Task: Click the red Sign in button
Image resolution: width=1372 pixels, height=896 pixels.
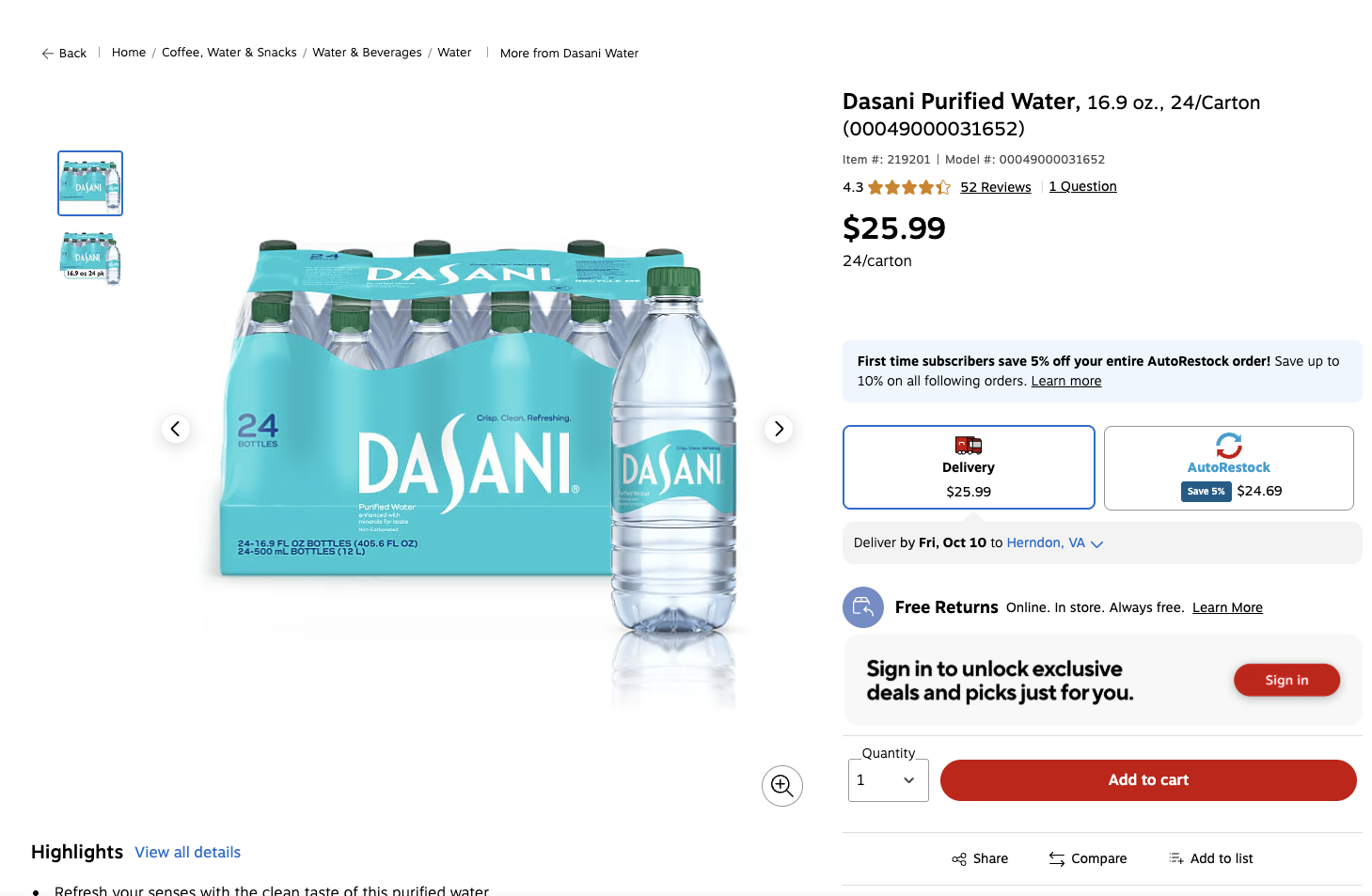Action: point(1285,680)
